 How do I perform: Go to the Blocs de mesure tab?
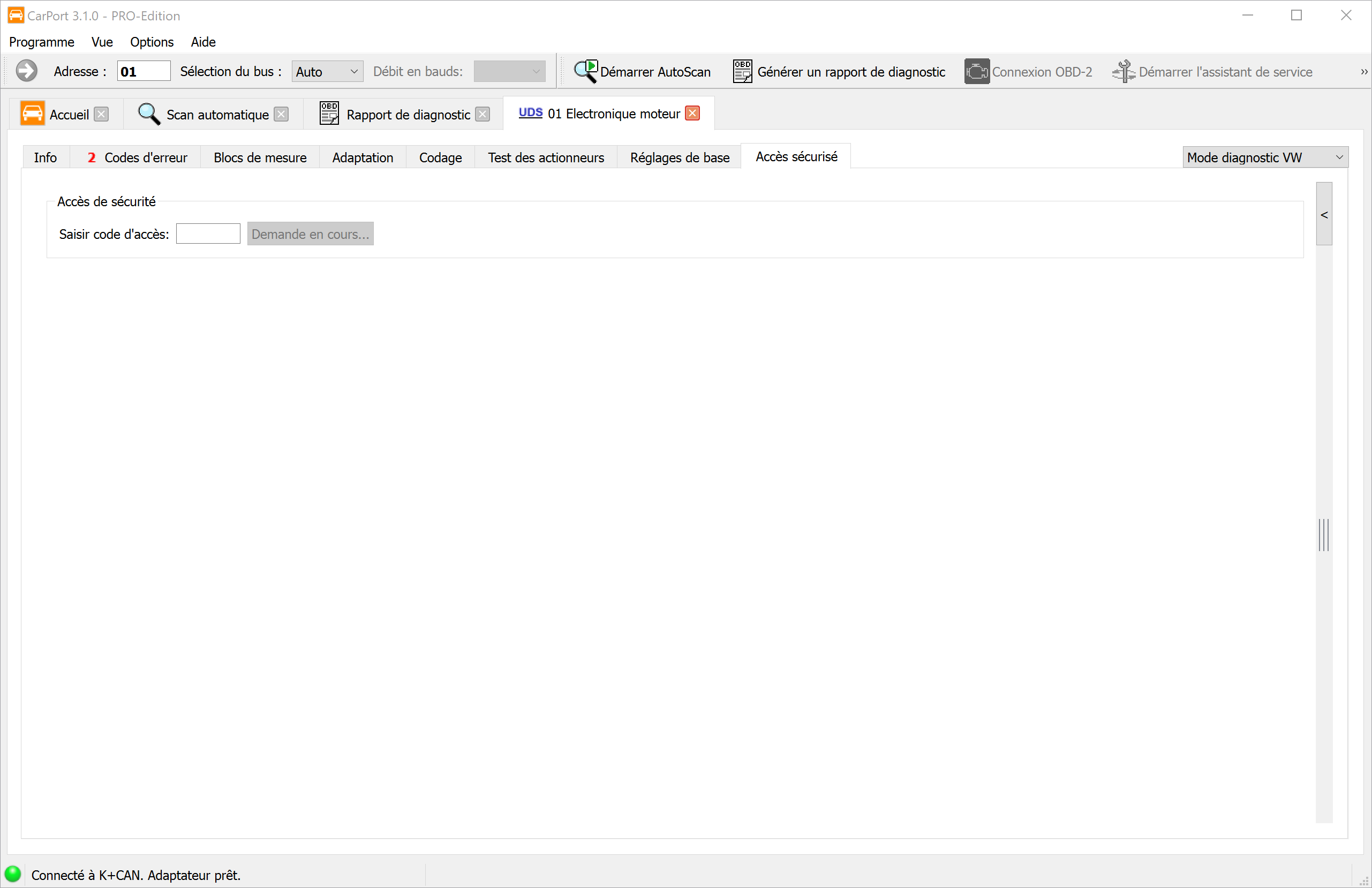[260, 157]
